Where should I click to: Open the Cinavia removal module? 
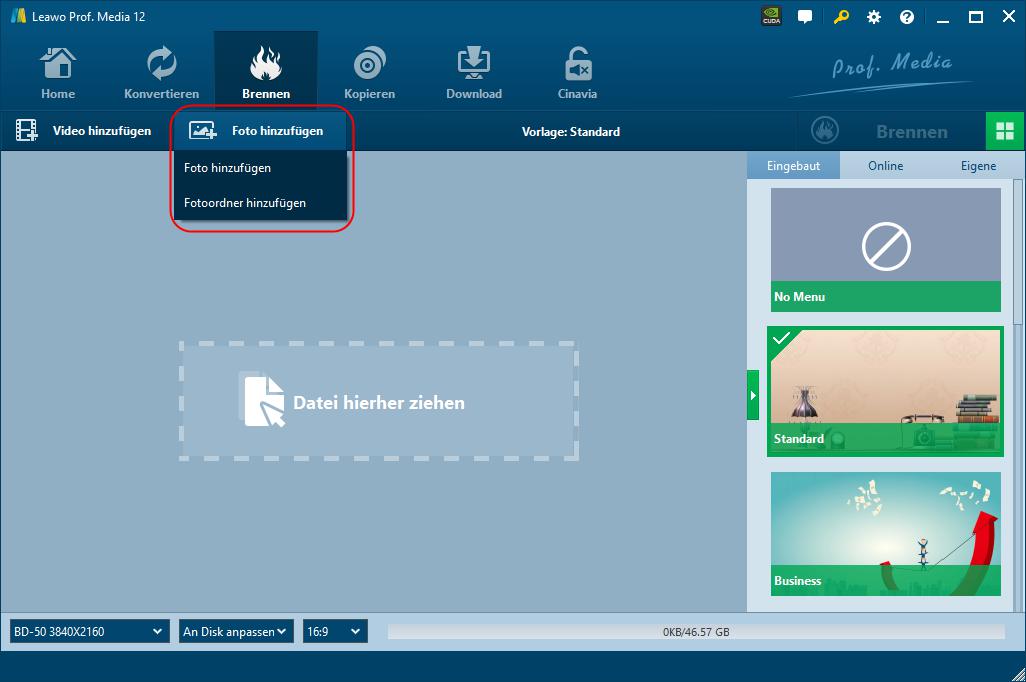click(577, 73)
